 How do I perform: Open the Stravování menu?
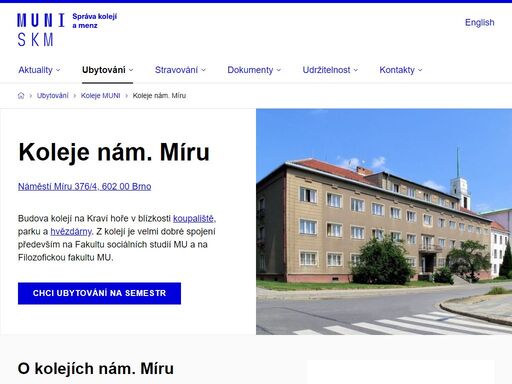[x=180, y=70]
